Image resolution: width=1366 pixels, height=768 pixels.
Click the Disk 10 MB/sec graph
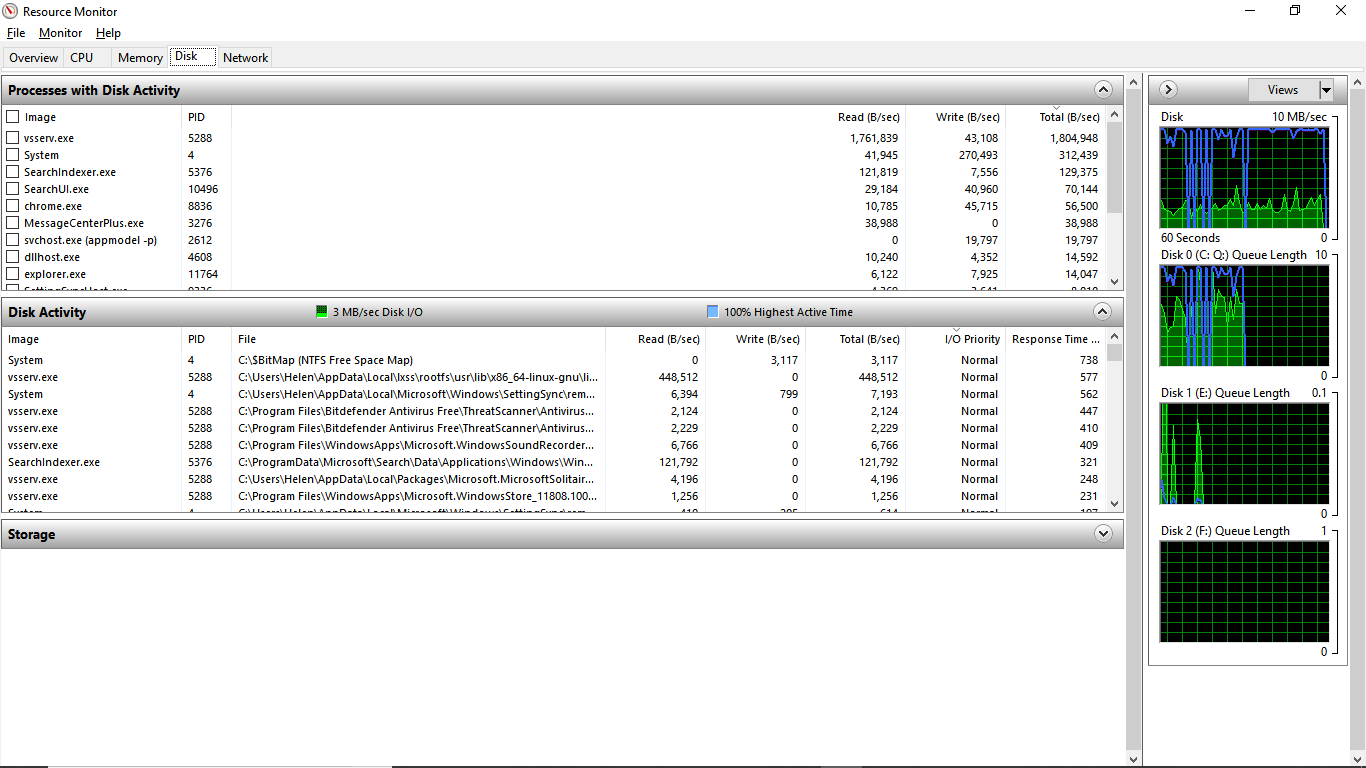click(1244, 177)
